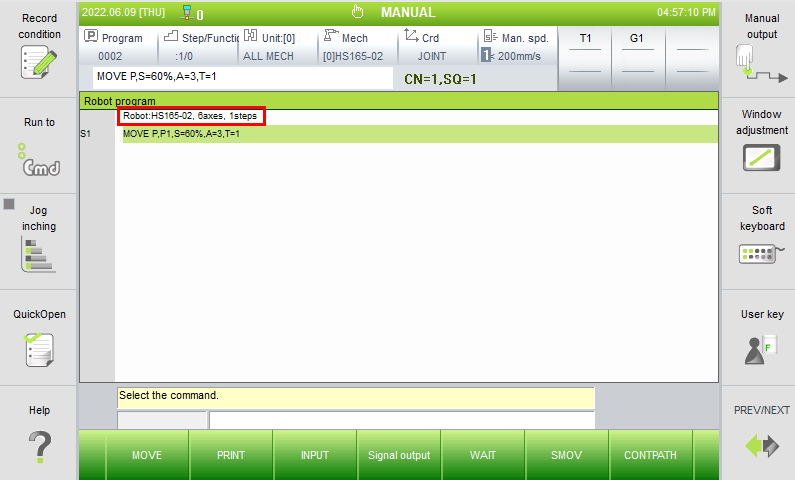Click the MOVE P,S=60% record condition box
This screenshot has width=795, height=480.
243,77
